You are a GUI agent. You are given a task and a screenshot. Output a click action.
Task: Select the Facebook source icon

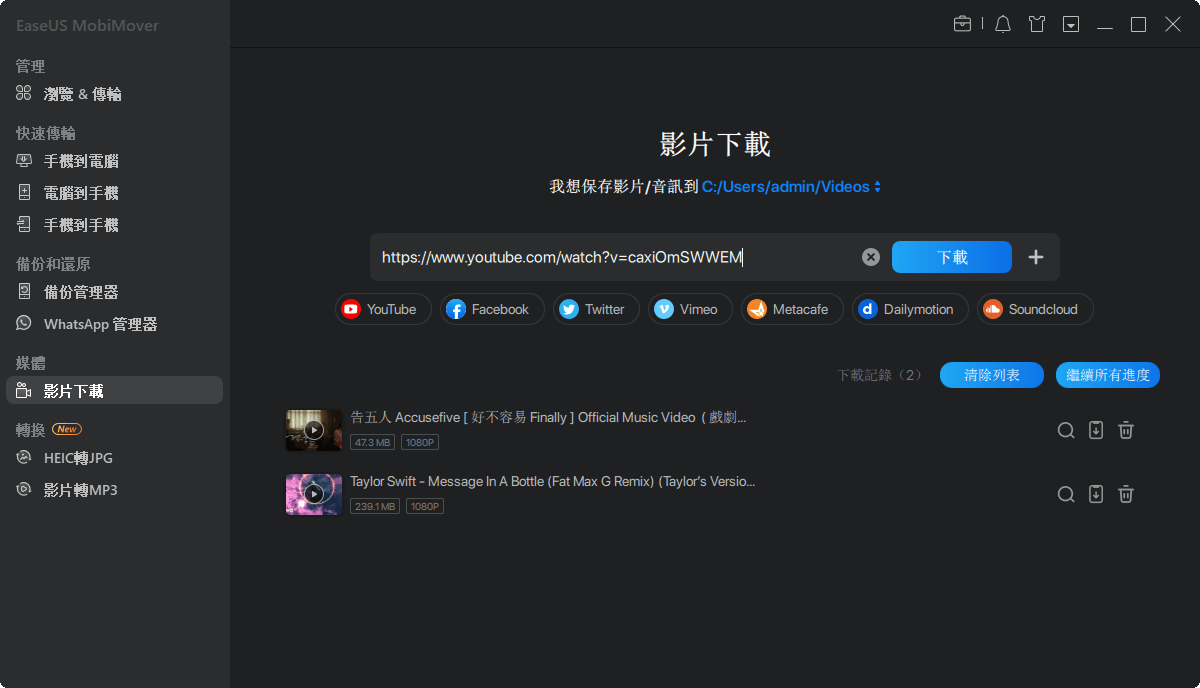tap(492, 309)
